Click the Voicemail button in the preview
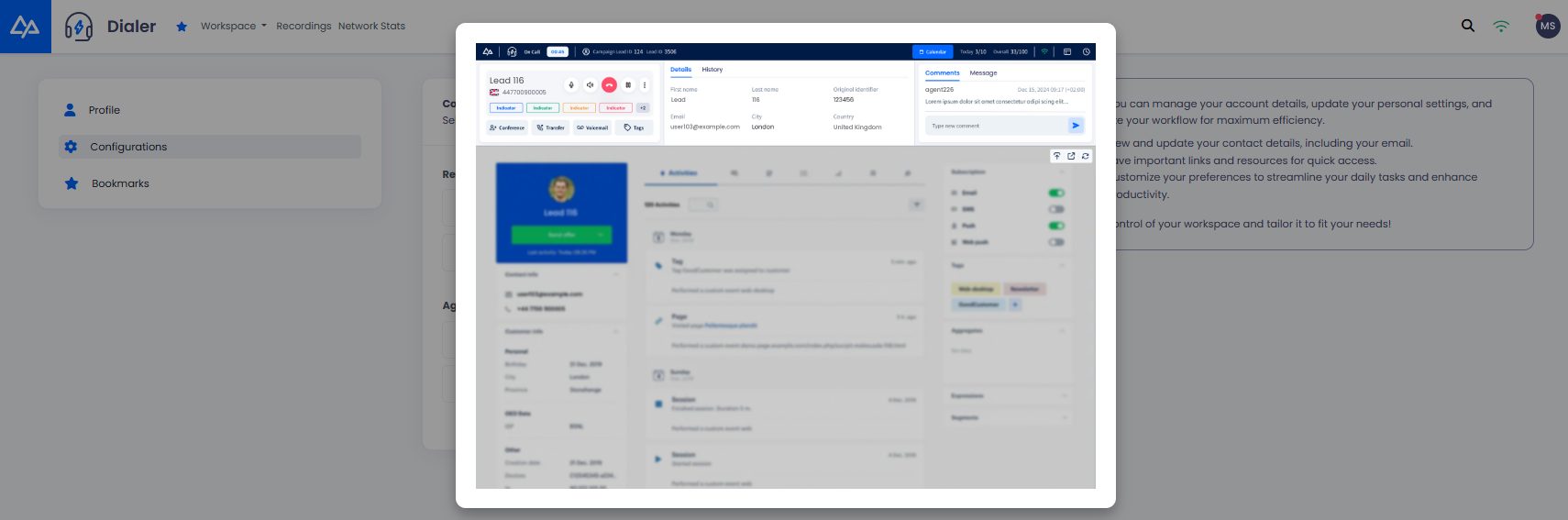 pos(592,127)
